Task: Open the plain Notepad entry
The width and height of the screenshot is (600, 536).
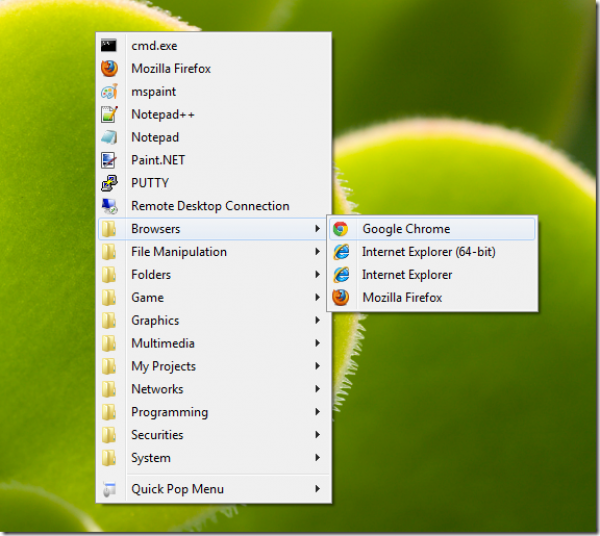Action: [155, 138]
